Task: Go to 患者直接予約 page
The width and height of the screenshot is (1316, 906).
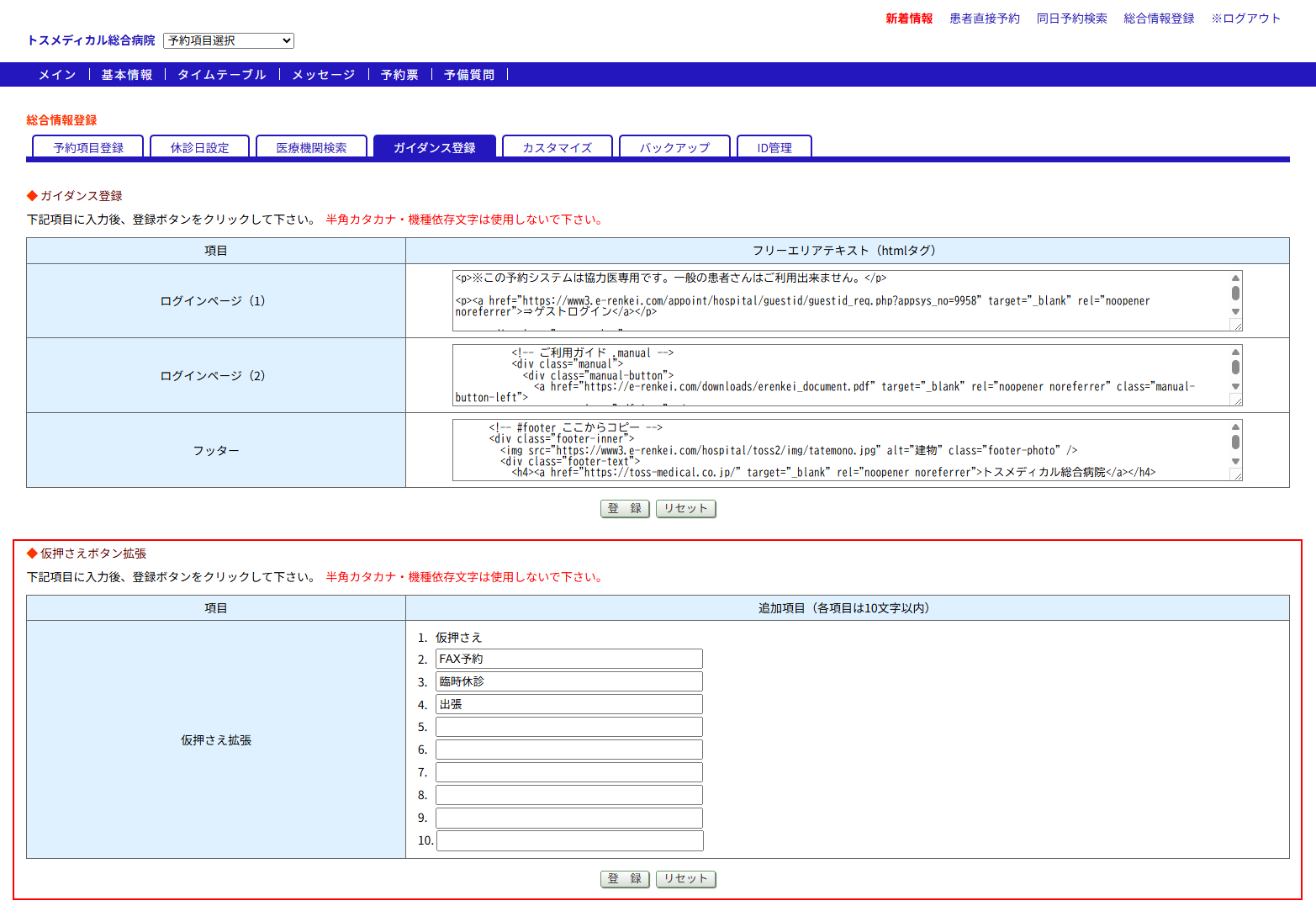Action: coord(985,19)
